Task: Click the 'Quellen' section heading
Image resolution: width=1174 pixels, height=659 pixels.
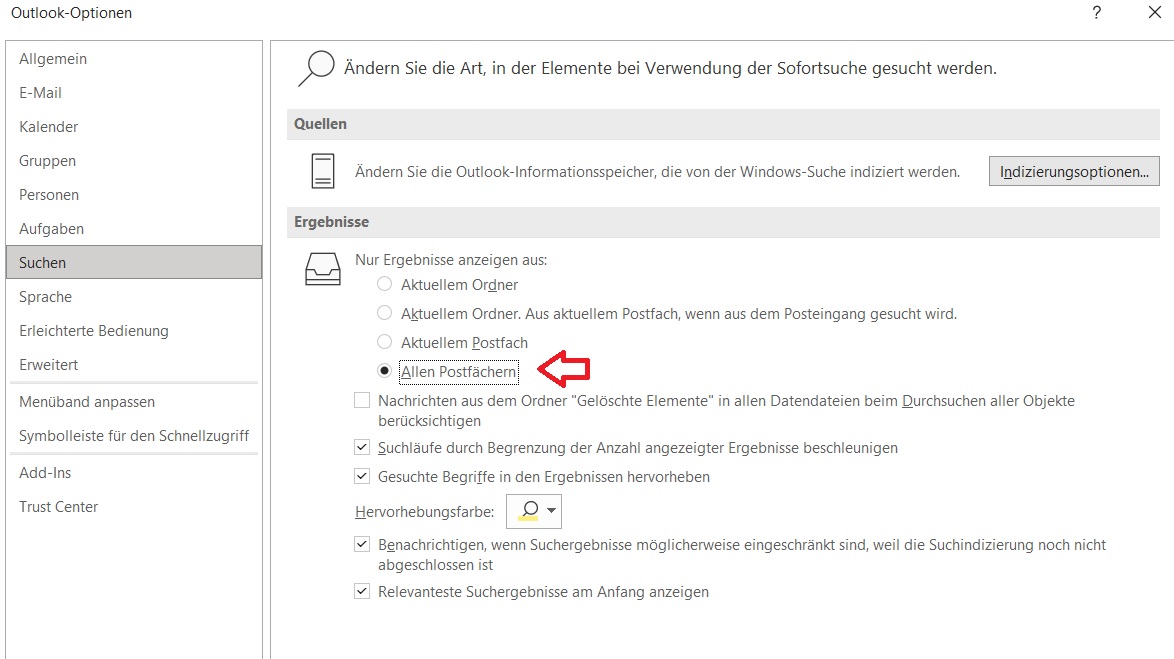Action: click(320, 124)
